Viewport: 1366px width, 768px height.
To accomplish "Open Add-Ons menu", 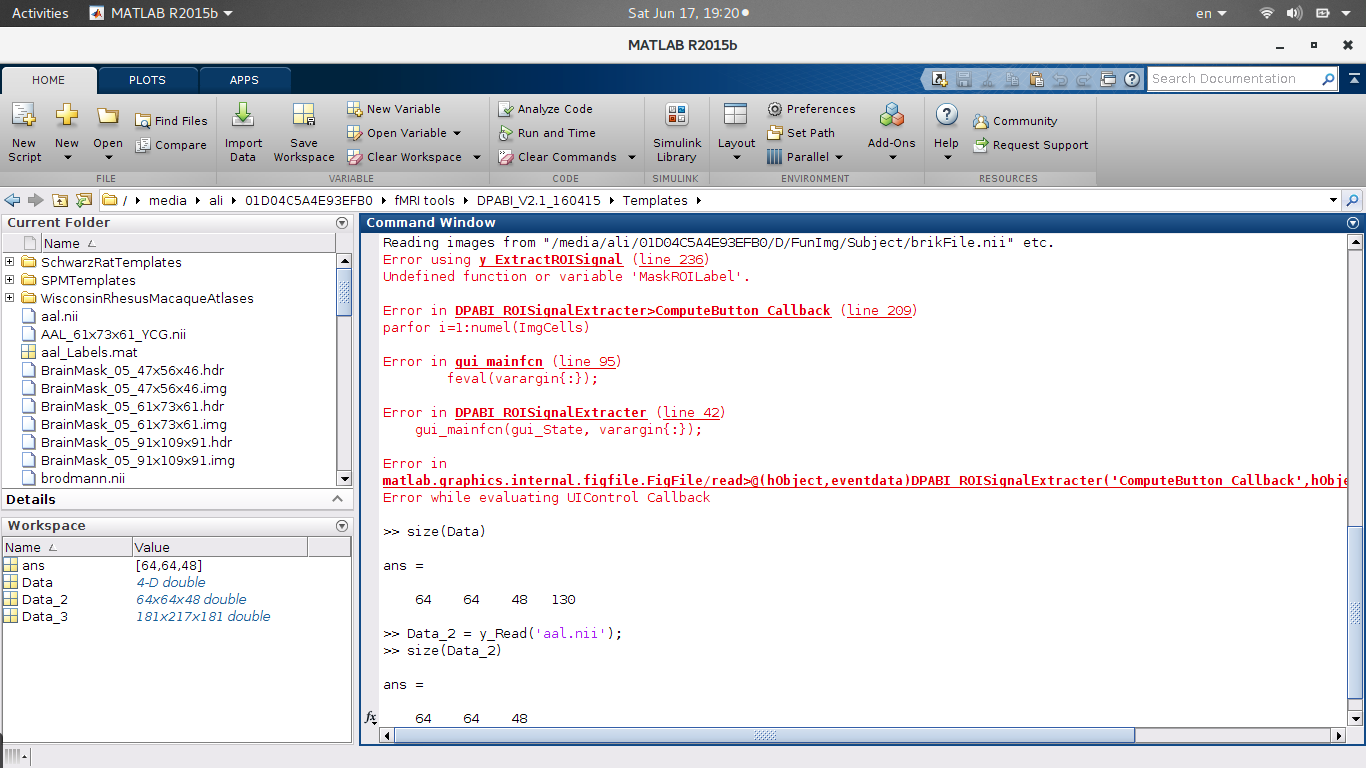I will [891, 132].
